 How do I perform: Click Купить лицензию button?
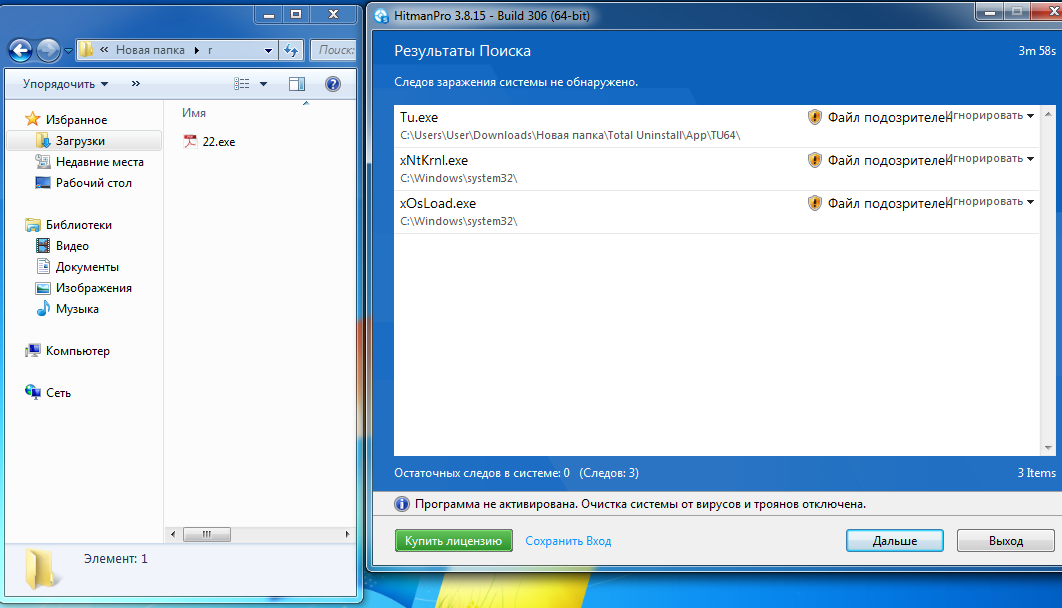(454, 541)
